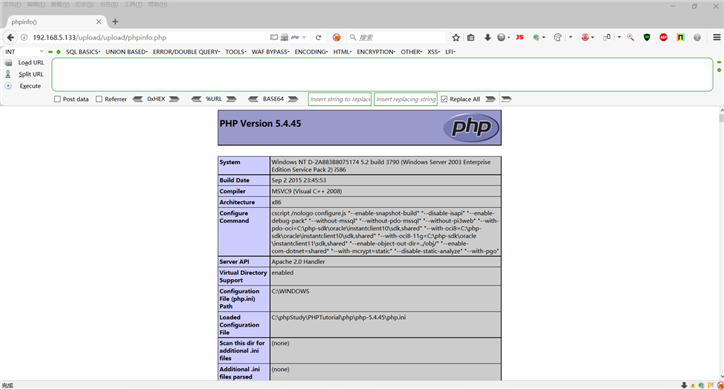Screen dimensions: 724x390
Task: Open the INT type dropdown
Action: (24, 52)
